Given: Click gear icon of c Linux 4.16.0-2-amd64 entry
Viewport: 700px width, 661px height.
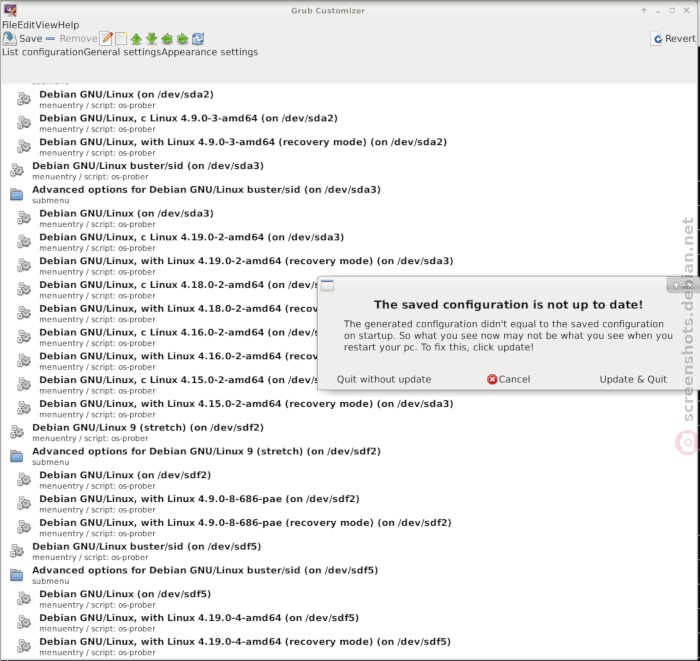Looking at the screenshot, I should click(24, 337).
